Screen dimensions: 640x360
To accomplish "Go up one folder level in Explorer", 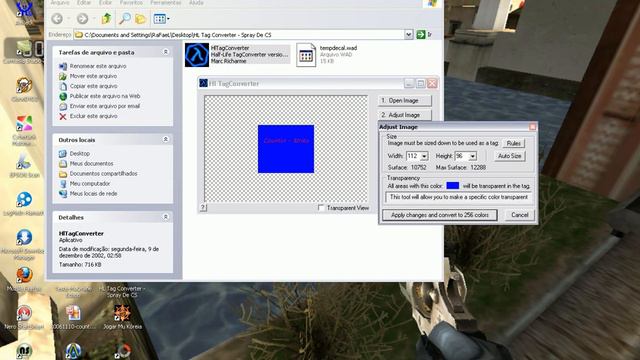I will click(107, 18).
